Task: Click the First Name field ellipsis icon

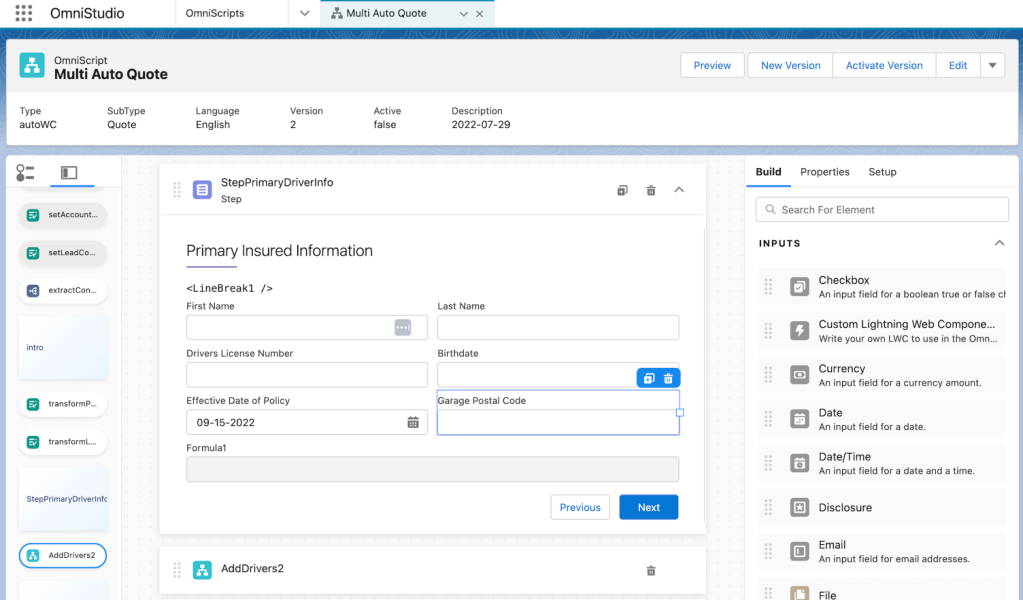Action: coord(403,327)
